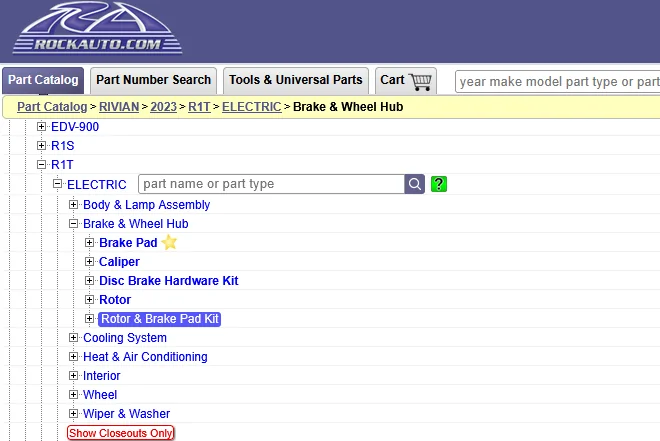
Task: Expand Disc Brake Hardware Kit node
Action: 89,280
